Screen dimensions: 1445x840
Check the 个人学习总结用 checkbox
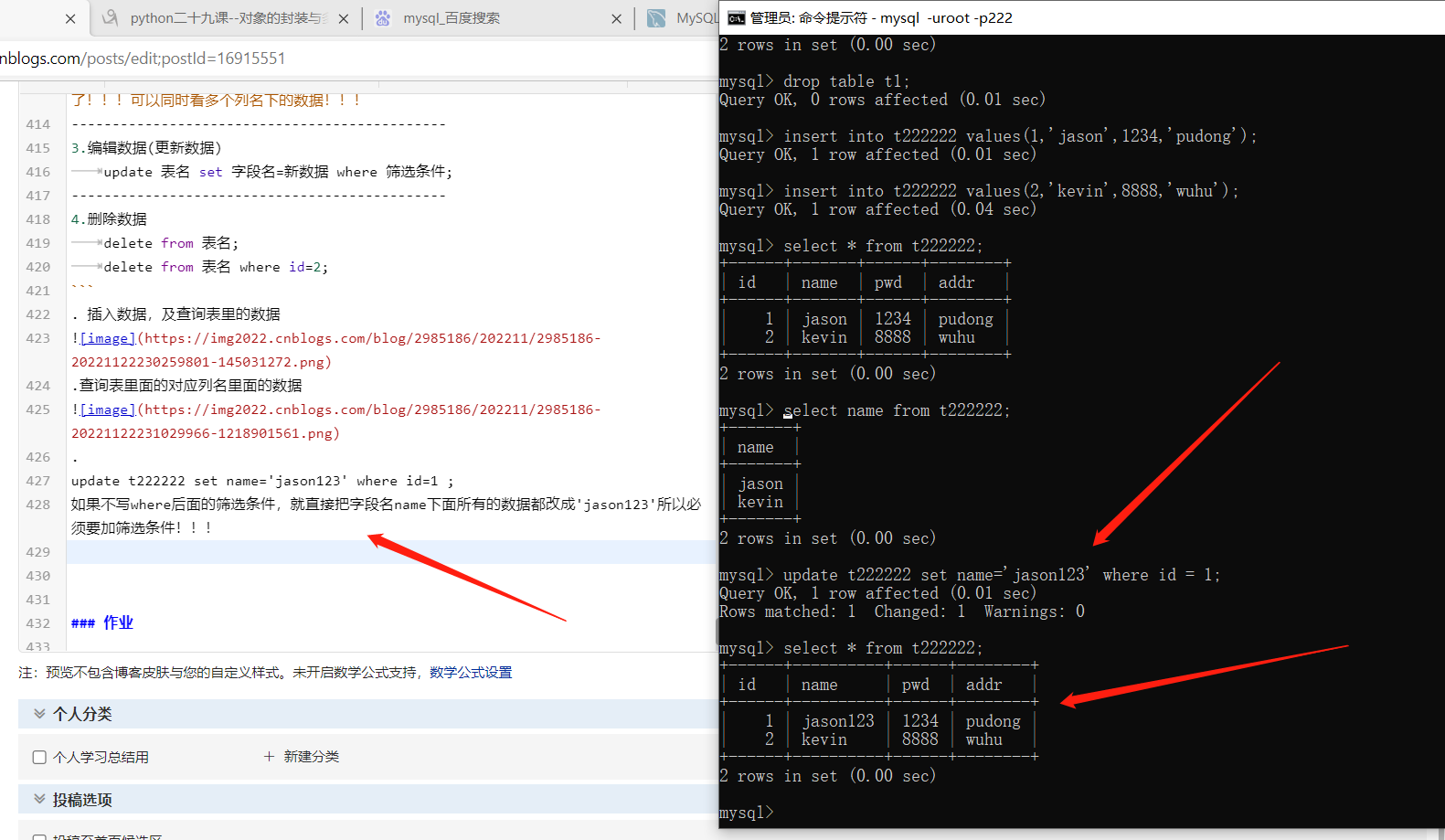pyautogui.click(x=39, y=757)
